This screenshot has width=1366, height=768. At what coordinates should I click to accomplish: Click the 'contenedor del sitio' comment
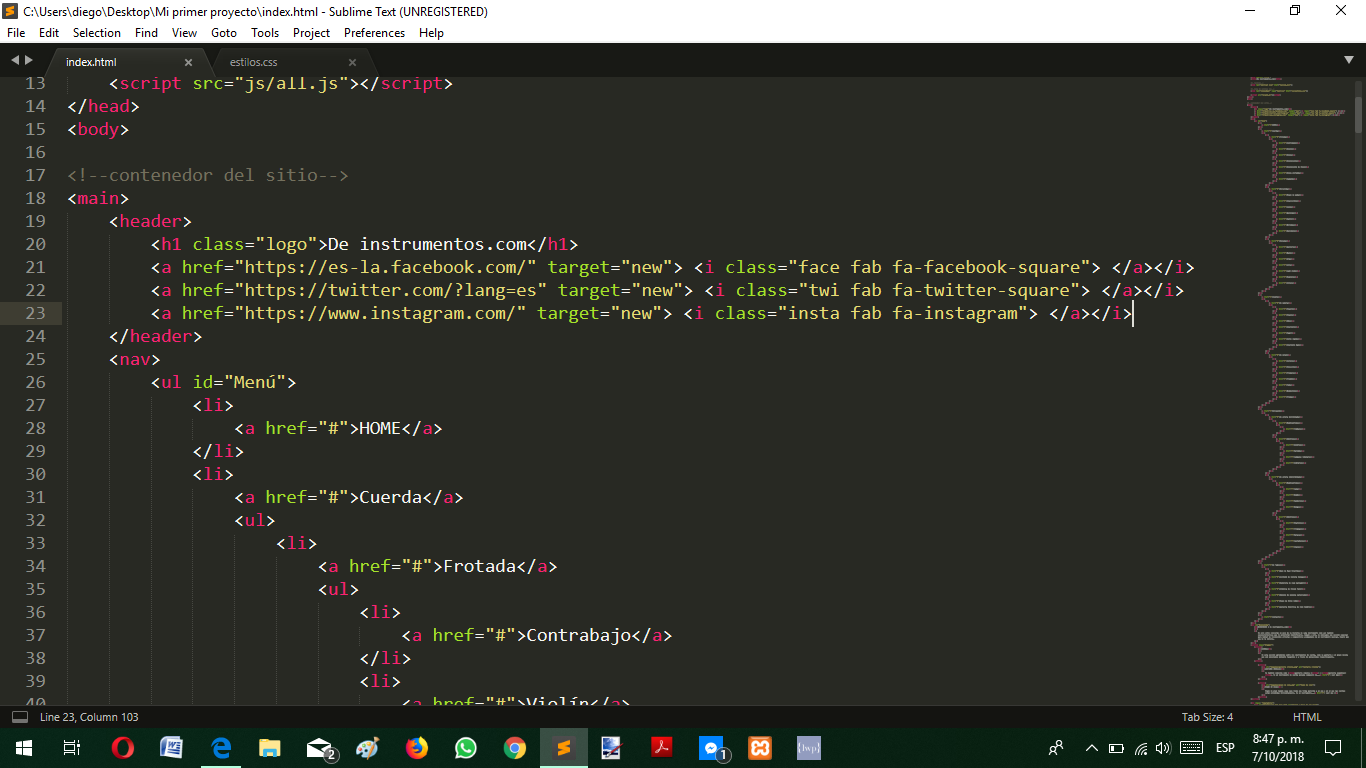click(208, 175)
